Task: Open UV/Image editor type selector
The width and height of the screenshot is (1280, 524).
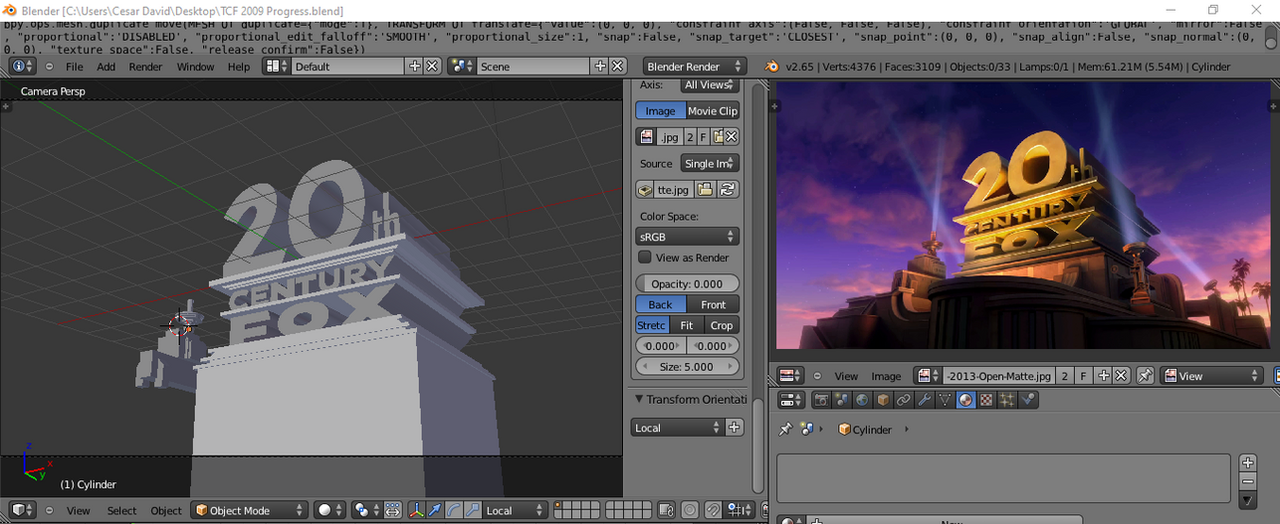Action: [x=791, y=376]
